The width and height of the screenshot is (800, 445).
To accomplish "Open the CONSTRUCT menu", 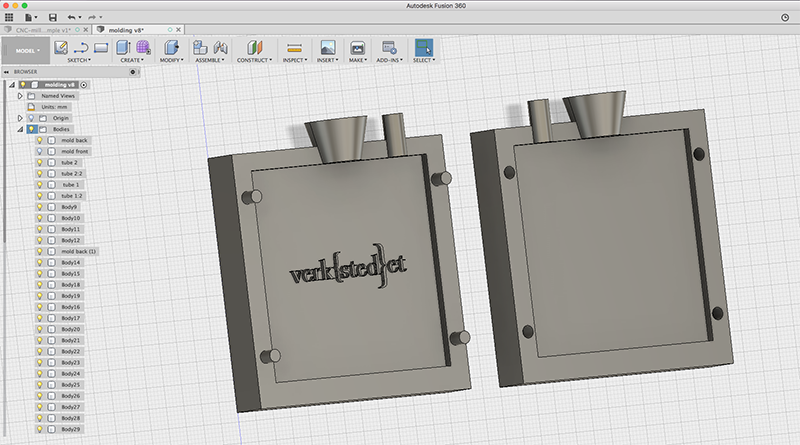I will [x=254, y=60].
